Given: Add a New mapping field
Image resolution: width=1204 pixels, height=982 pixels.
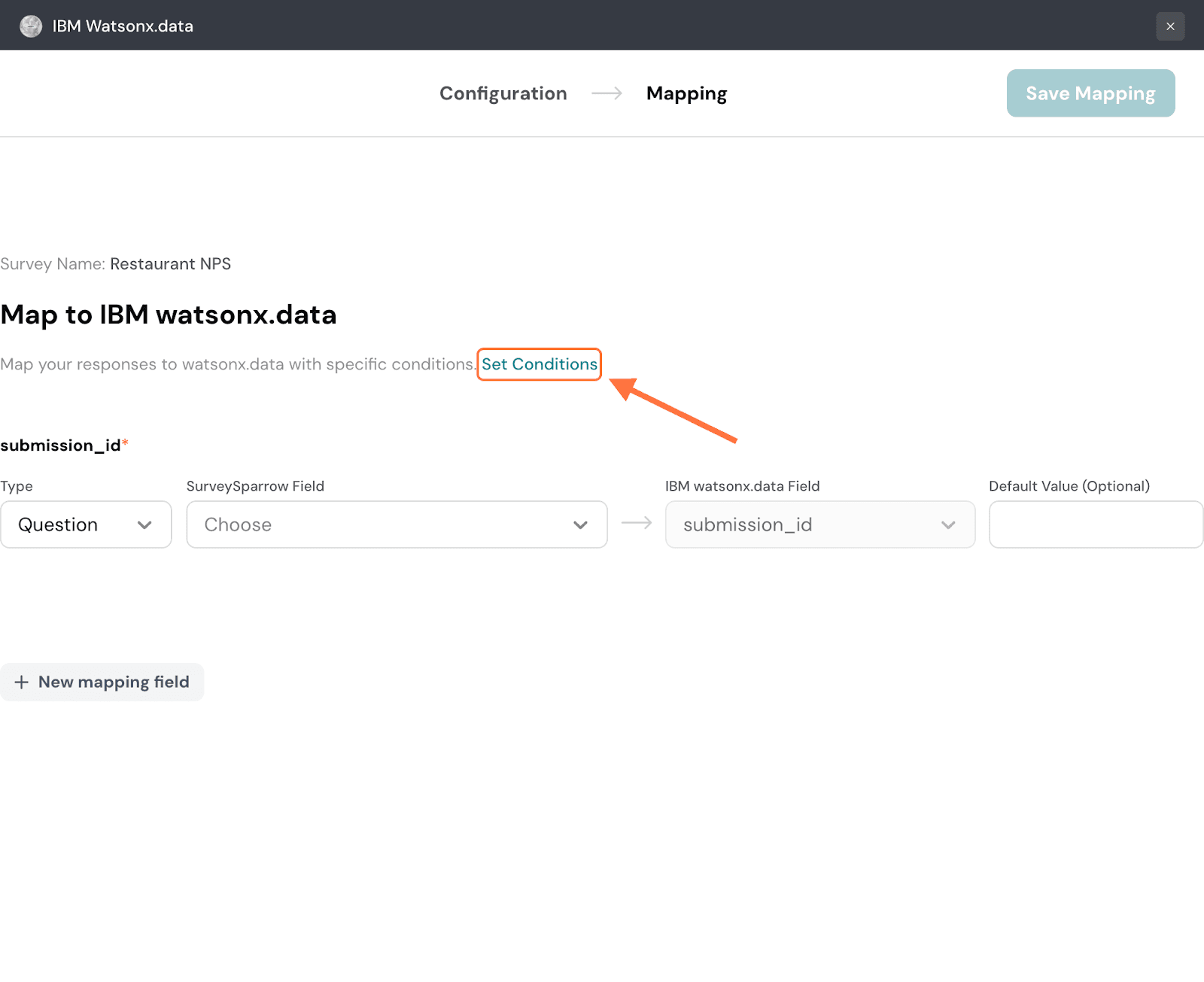Looking at the screenshot, I should pos(102,682).
